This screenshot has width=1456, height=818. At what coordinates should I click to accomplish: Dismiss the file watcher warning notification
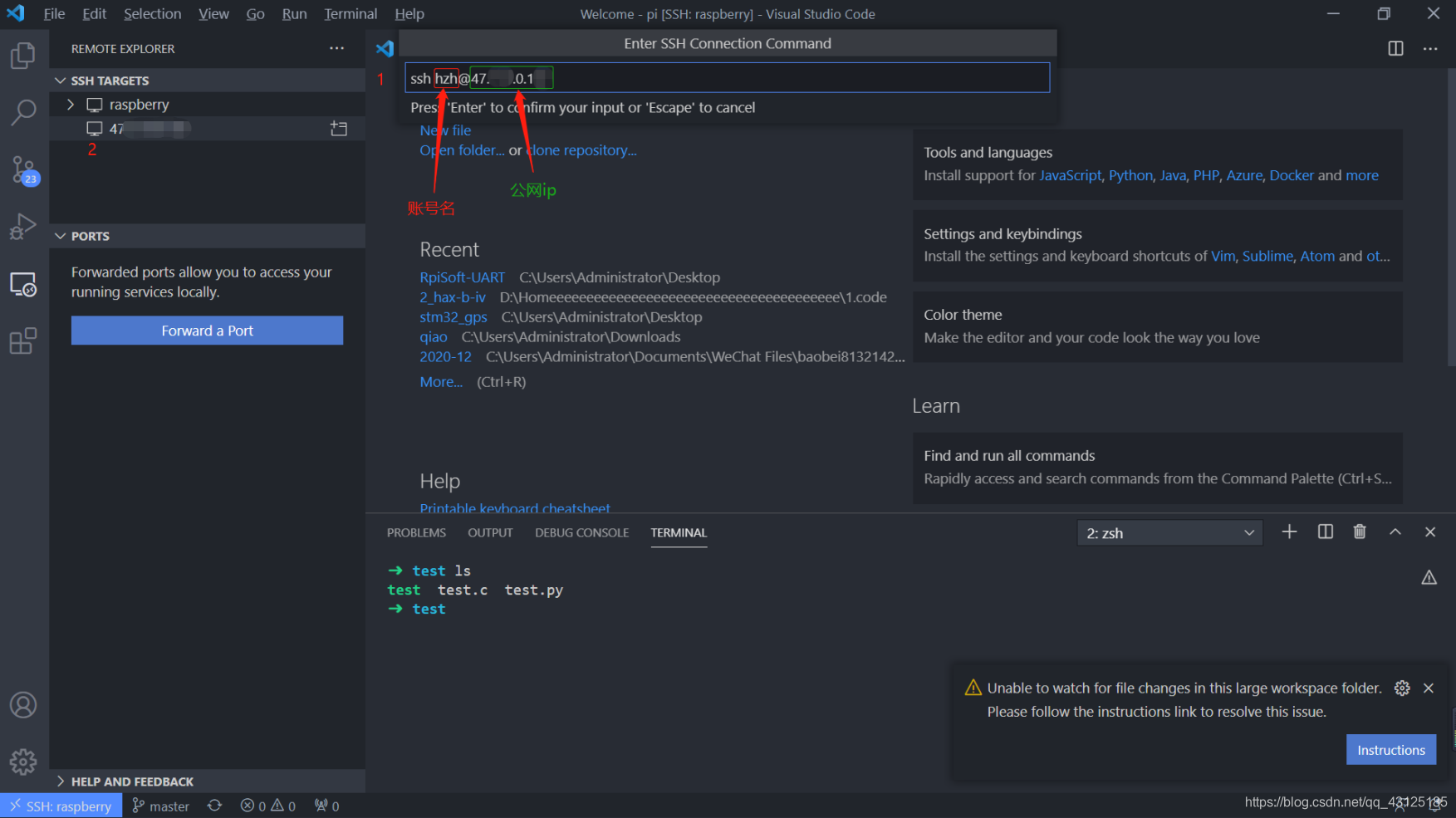[1429, 688]
